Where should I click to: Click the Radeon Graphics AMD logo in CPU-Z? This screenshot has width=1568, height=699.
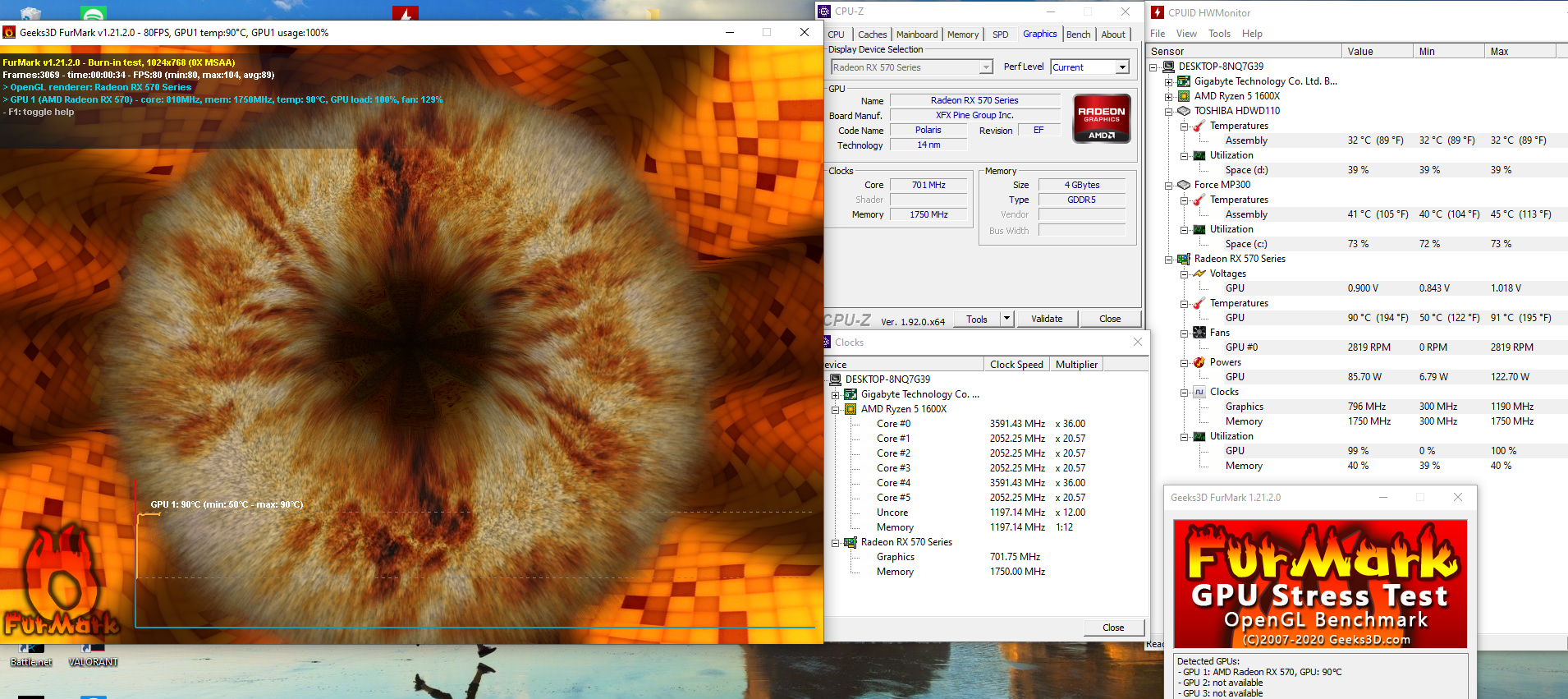point(1102,118)
